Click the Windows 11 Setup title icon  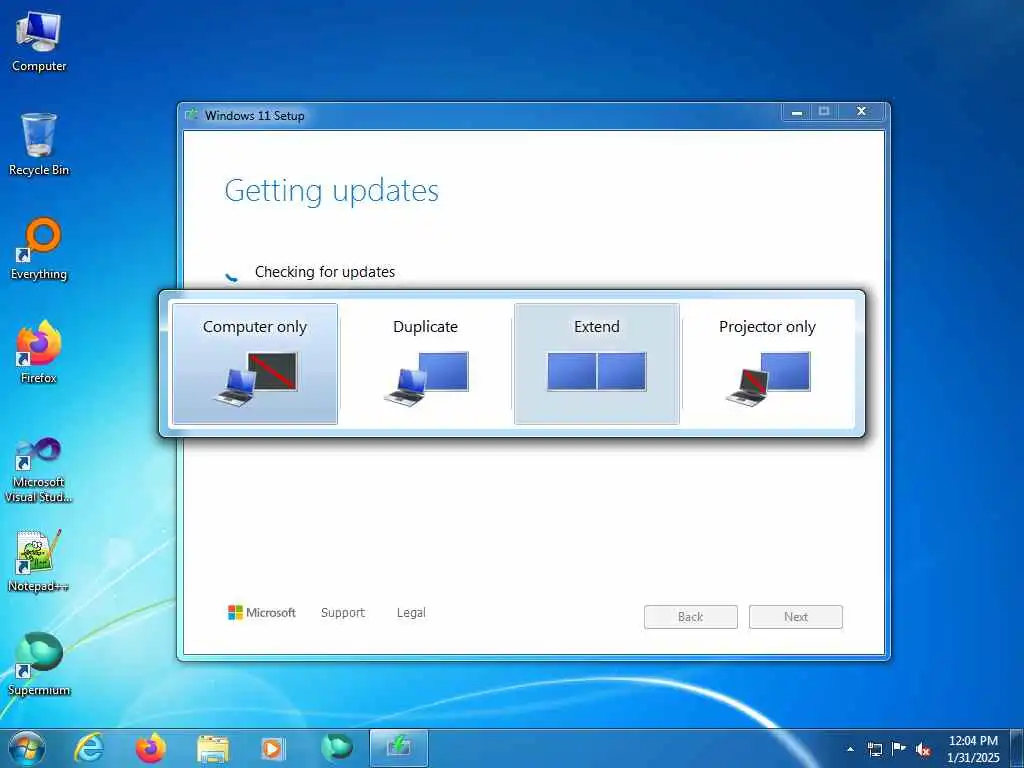click(x=191, y=115)
